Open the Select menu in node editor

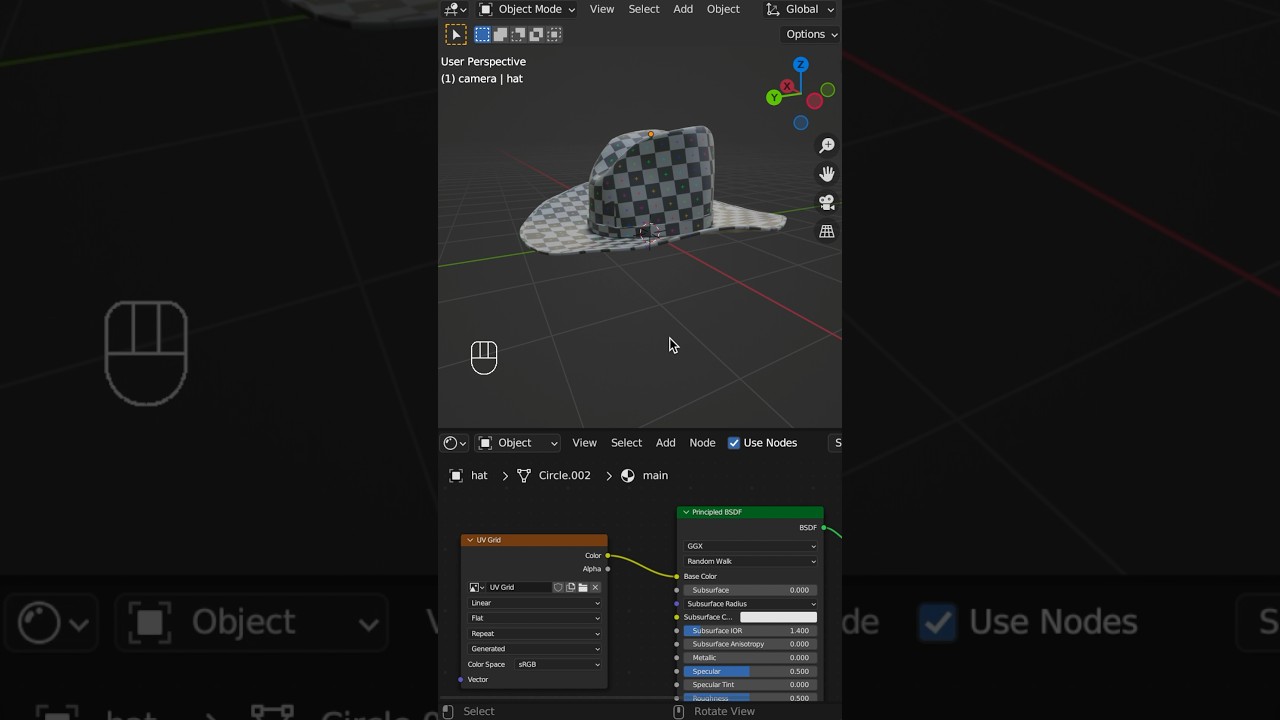(626, 443)
